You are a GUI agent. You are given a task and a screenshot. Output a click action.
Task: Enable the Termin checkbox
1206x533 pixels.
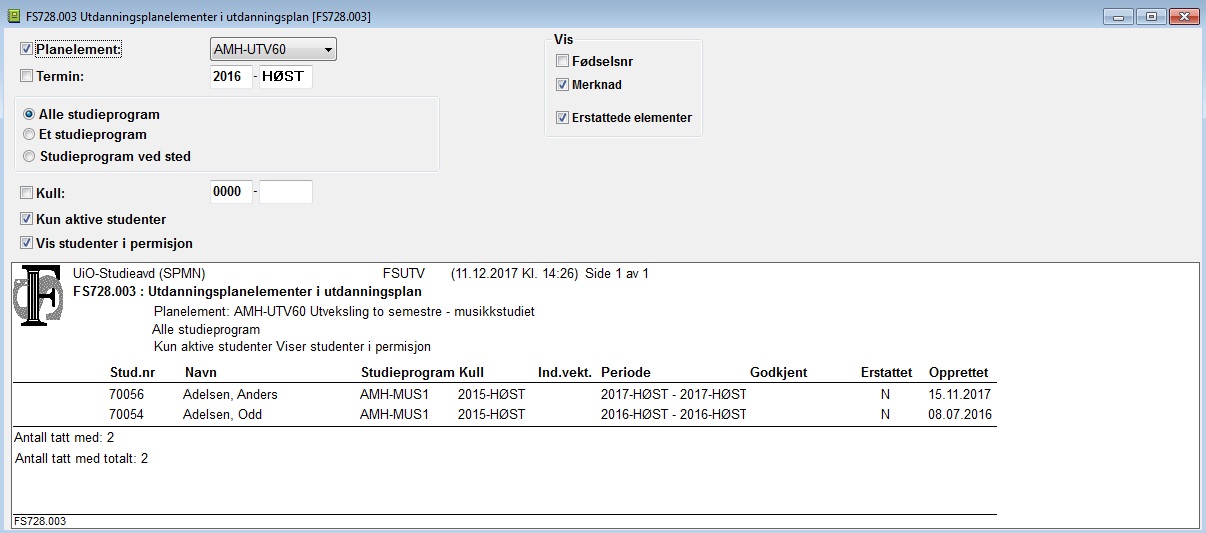tap(27, 76)
